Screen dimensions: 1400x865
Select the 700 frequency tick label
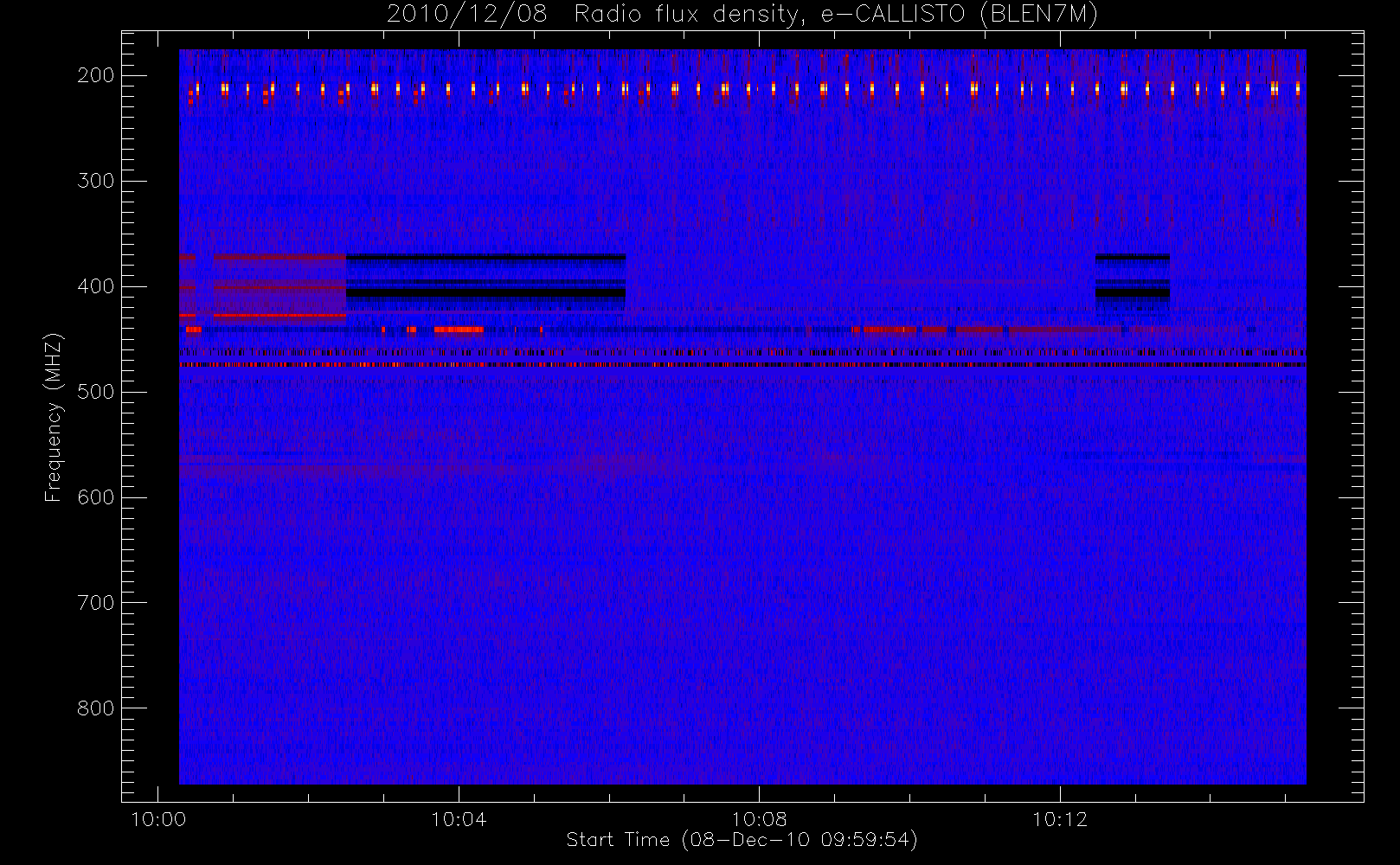pyautogui.click(x=96, y=603)
